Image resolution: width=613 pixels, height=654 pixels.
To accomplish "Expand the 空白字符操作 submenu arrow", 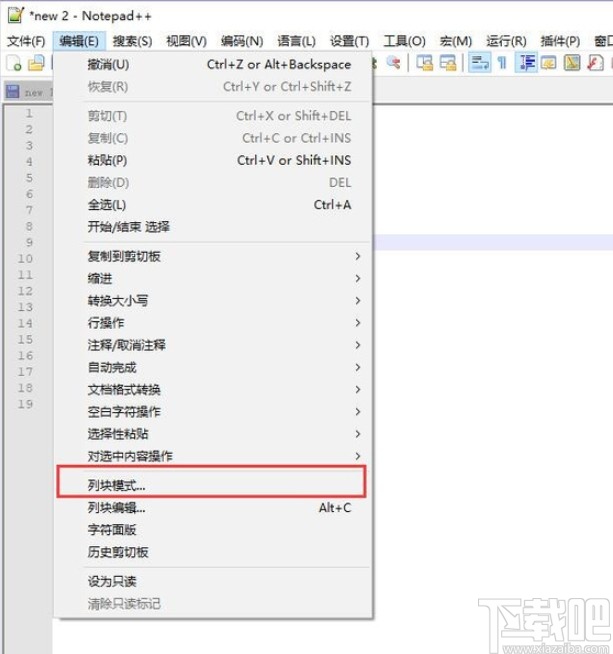I will (x=358, y=411).
